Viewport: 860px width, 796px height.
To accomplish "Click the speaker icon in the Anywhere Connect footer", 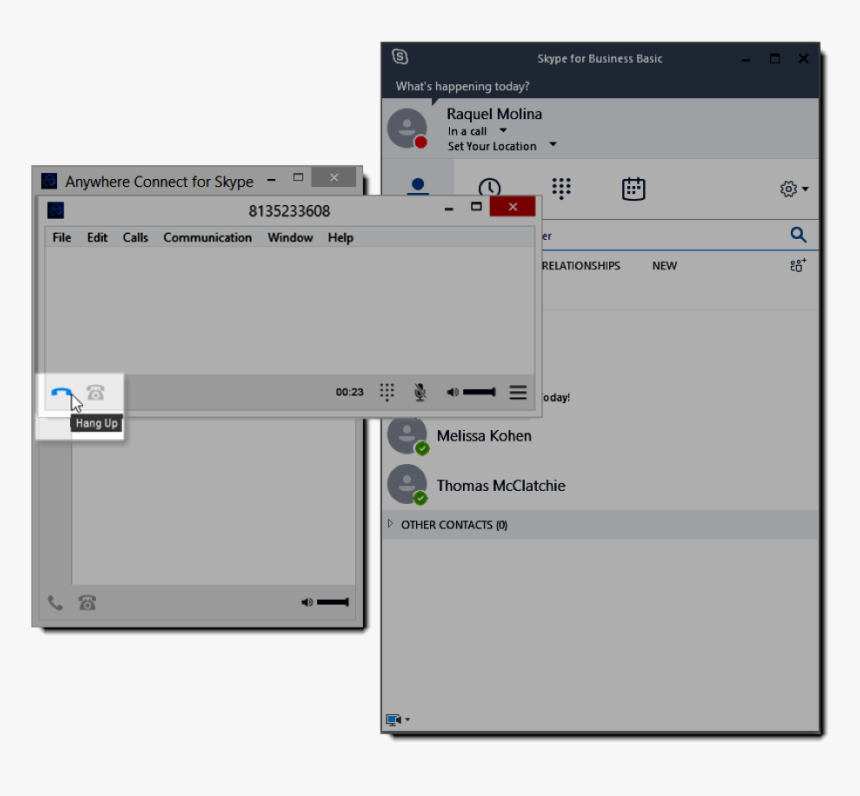I will [307, 602].
